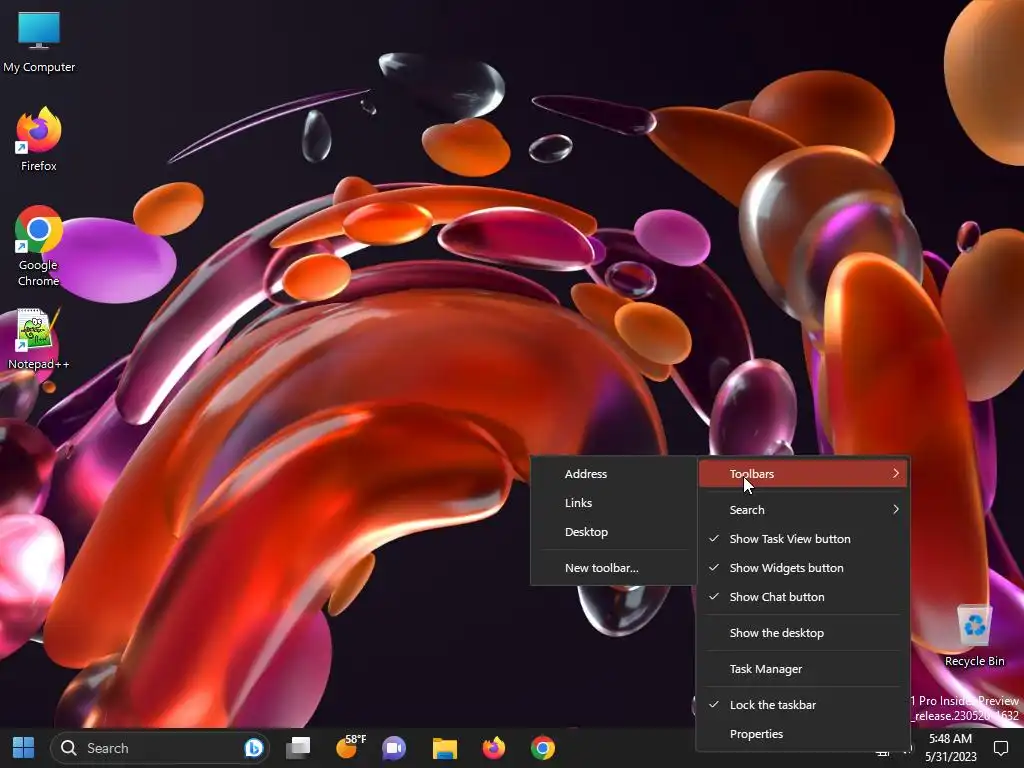Open Properties from the context menu
The image size is (1024, 768).
(x=804, y=734)
